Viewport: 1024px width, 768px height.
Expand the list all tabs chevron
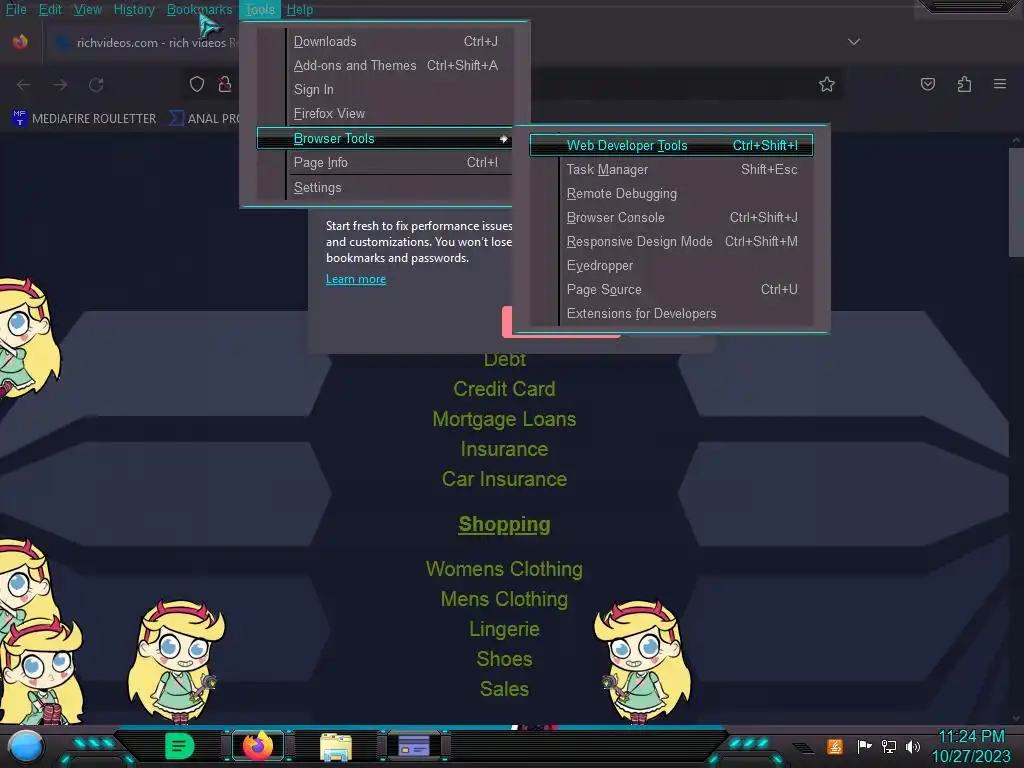point(854,42)
